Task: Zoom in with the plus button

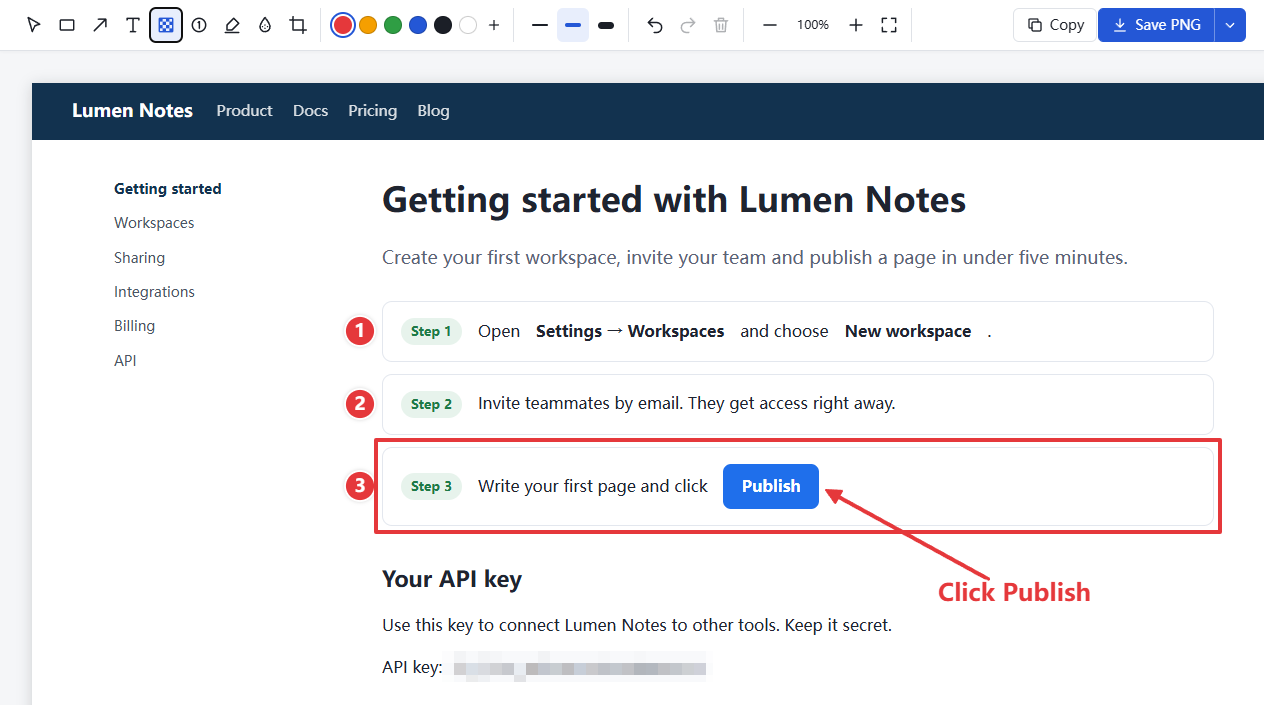Action: tap(856, 25)
